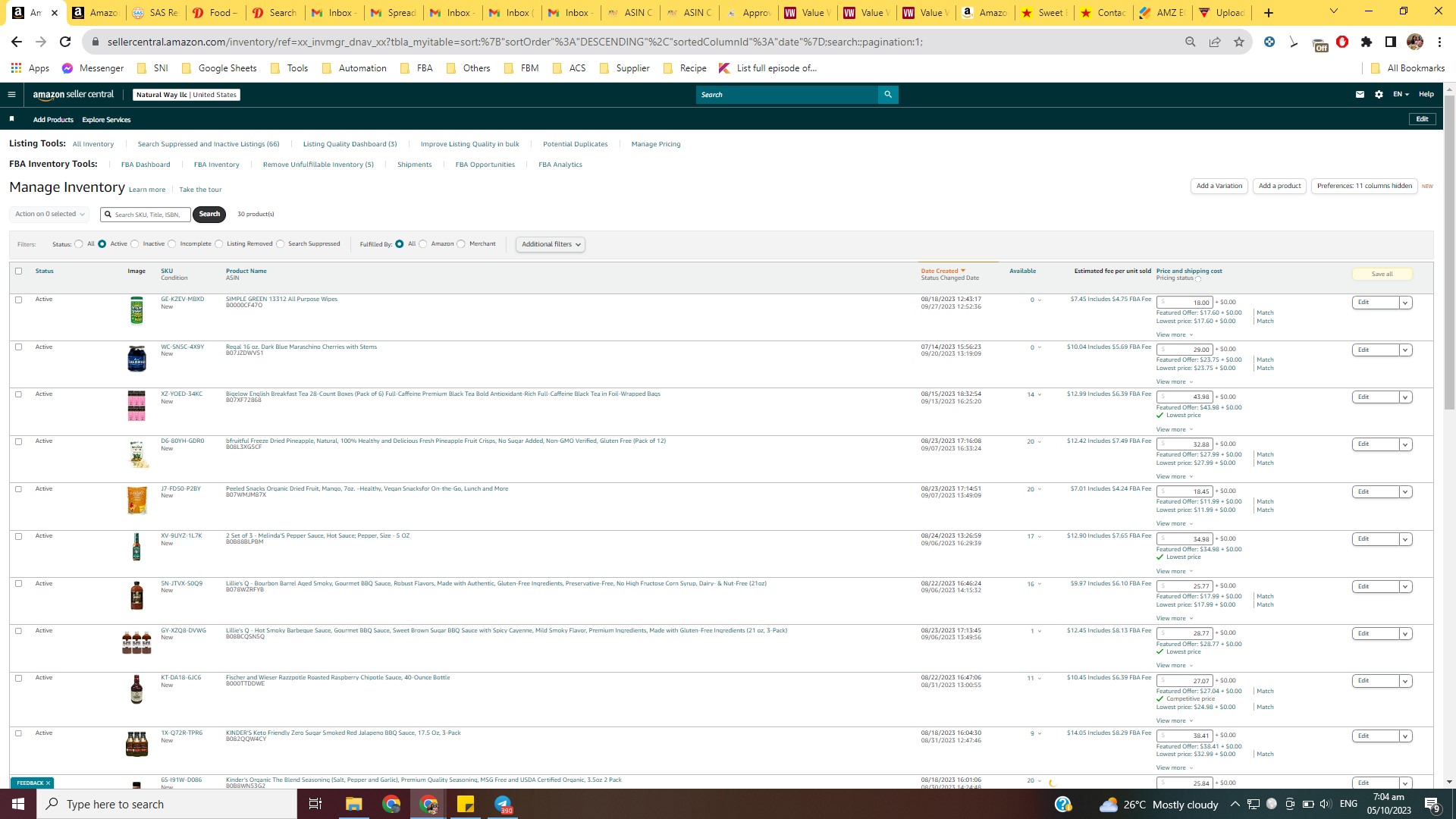Check the GE-KZEV-MBXD row checkbox
This screenshot has height=819, width=1456.
[19, 300]
